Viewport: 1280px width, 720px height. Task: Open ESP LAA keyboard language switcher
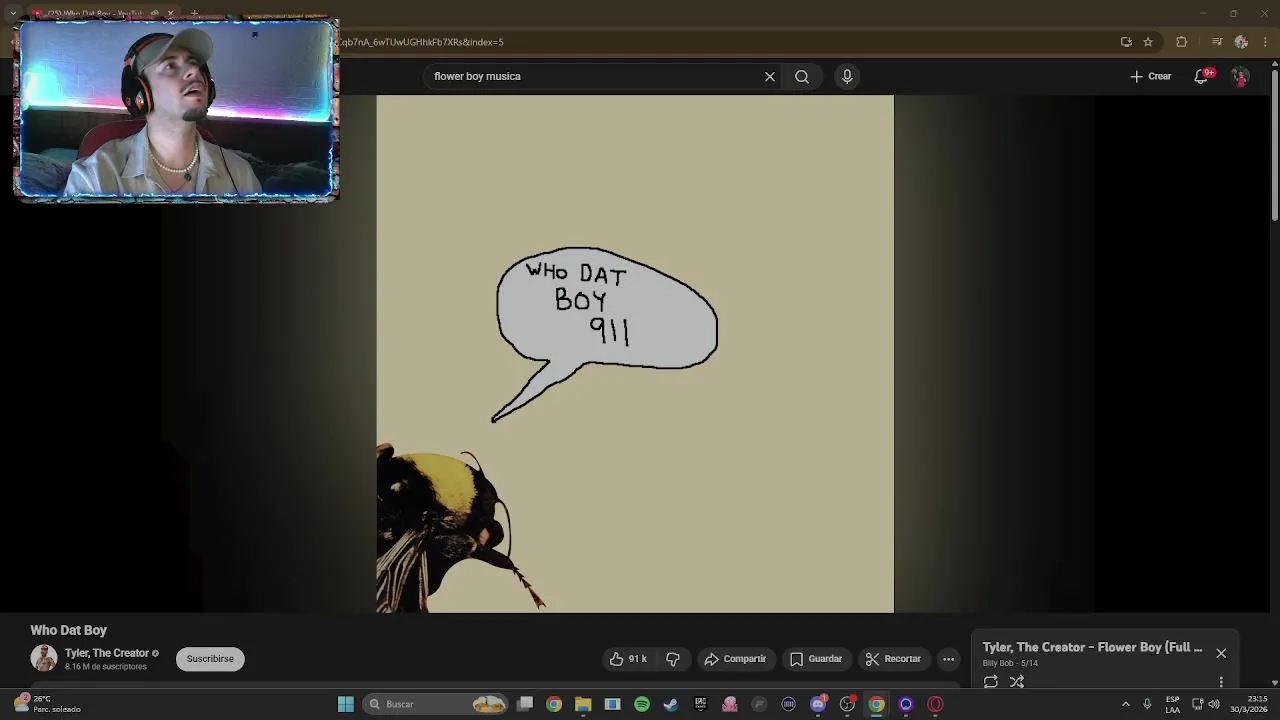1172,704
